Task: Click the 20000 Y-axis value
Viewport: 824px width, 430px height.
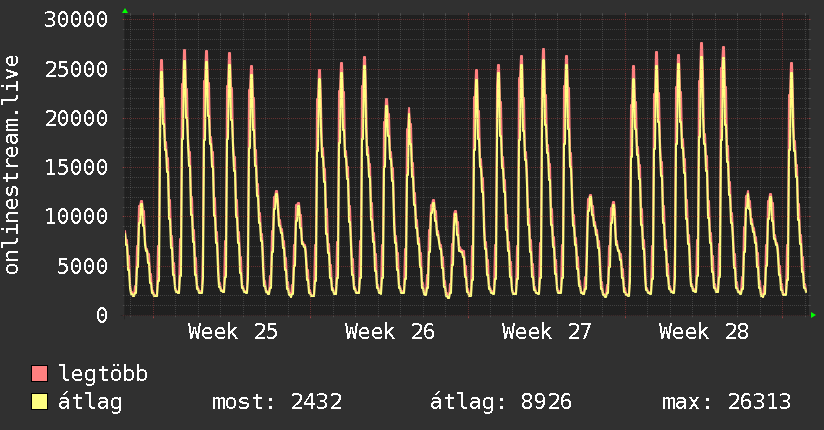Action: (x=76, y=118)
